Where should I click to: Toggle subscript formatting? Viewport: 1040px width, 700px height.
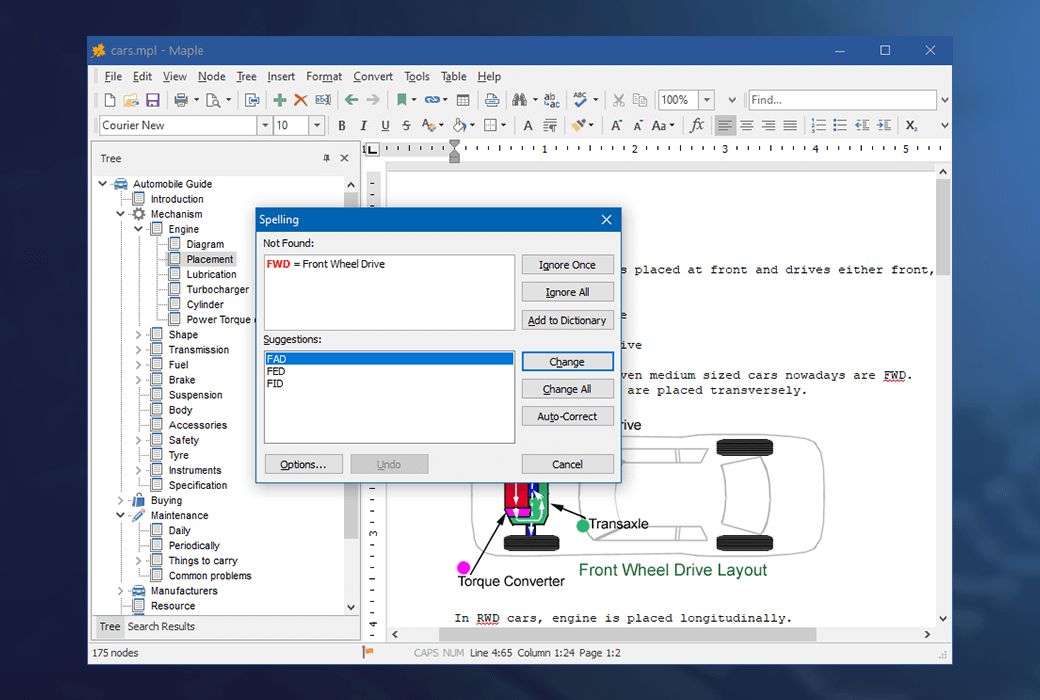[912, 125]
